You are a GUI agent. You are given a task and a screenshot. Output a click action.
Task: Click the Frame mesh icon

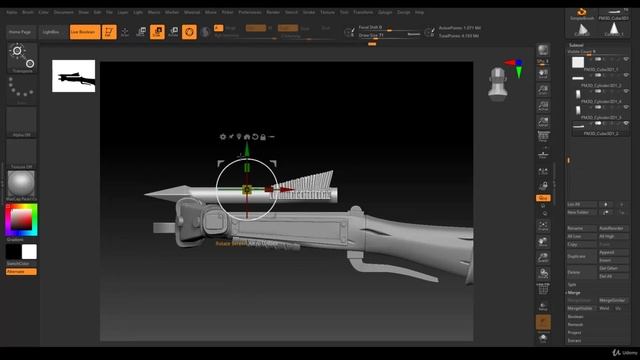543,226
